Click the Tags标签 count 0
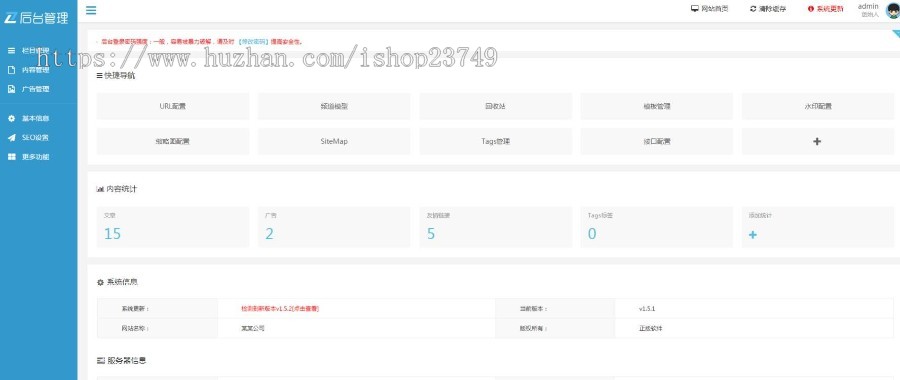 tap(592, 234)
